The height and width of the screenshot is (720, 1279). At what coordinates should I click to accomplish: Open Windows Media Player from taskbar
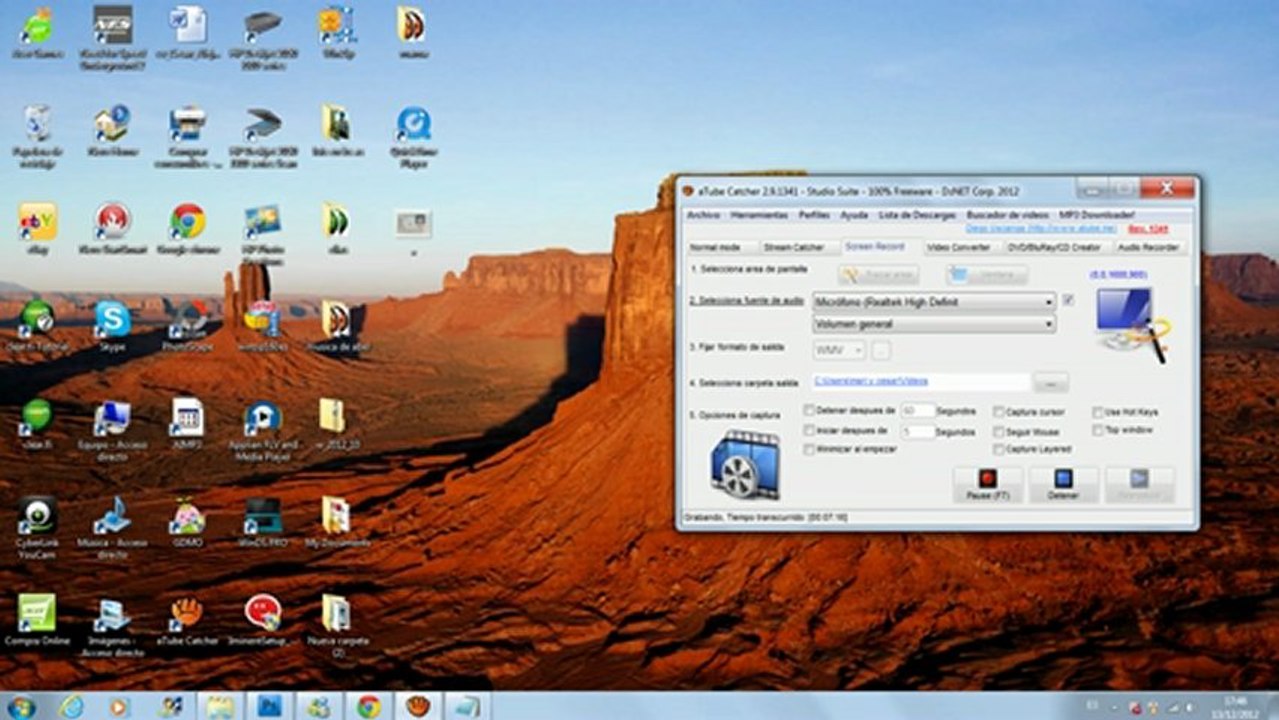119,706
